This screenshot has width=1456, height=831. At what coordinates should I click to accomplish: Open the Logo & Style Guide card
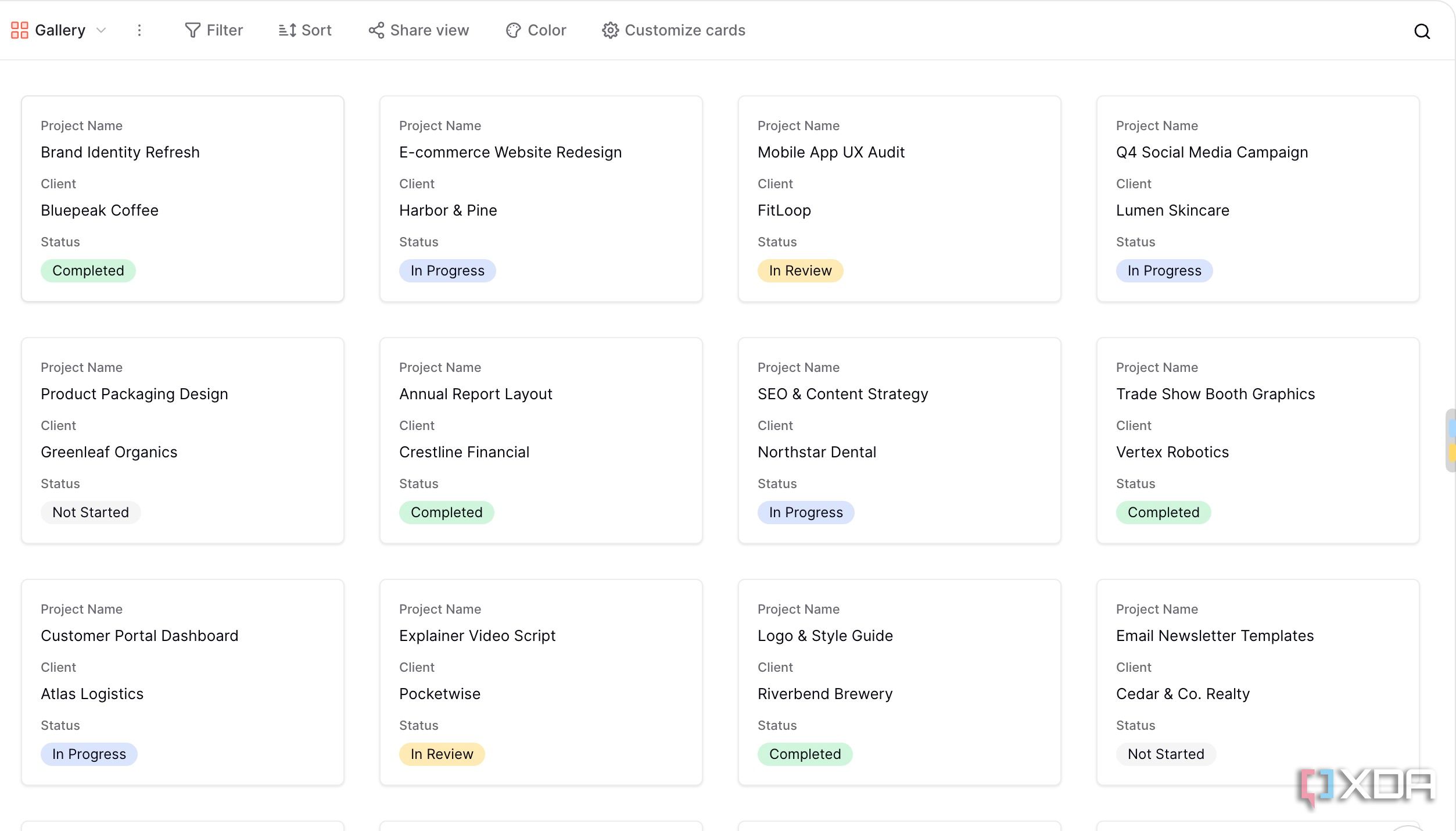click(x=899, y=682)
